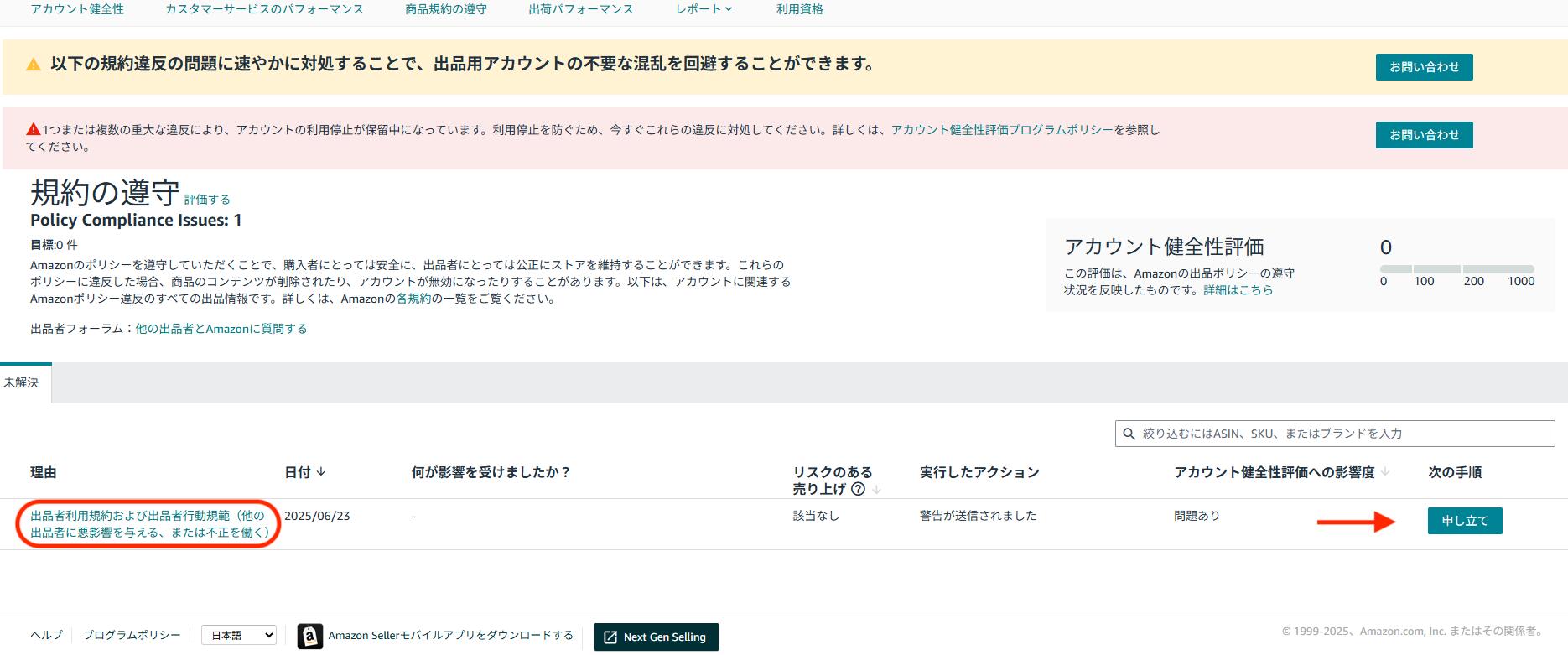Click the 何が影響を受けましたか？ column header
This screenshot has width=1568, height=655.
(491, 472)
